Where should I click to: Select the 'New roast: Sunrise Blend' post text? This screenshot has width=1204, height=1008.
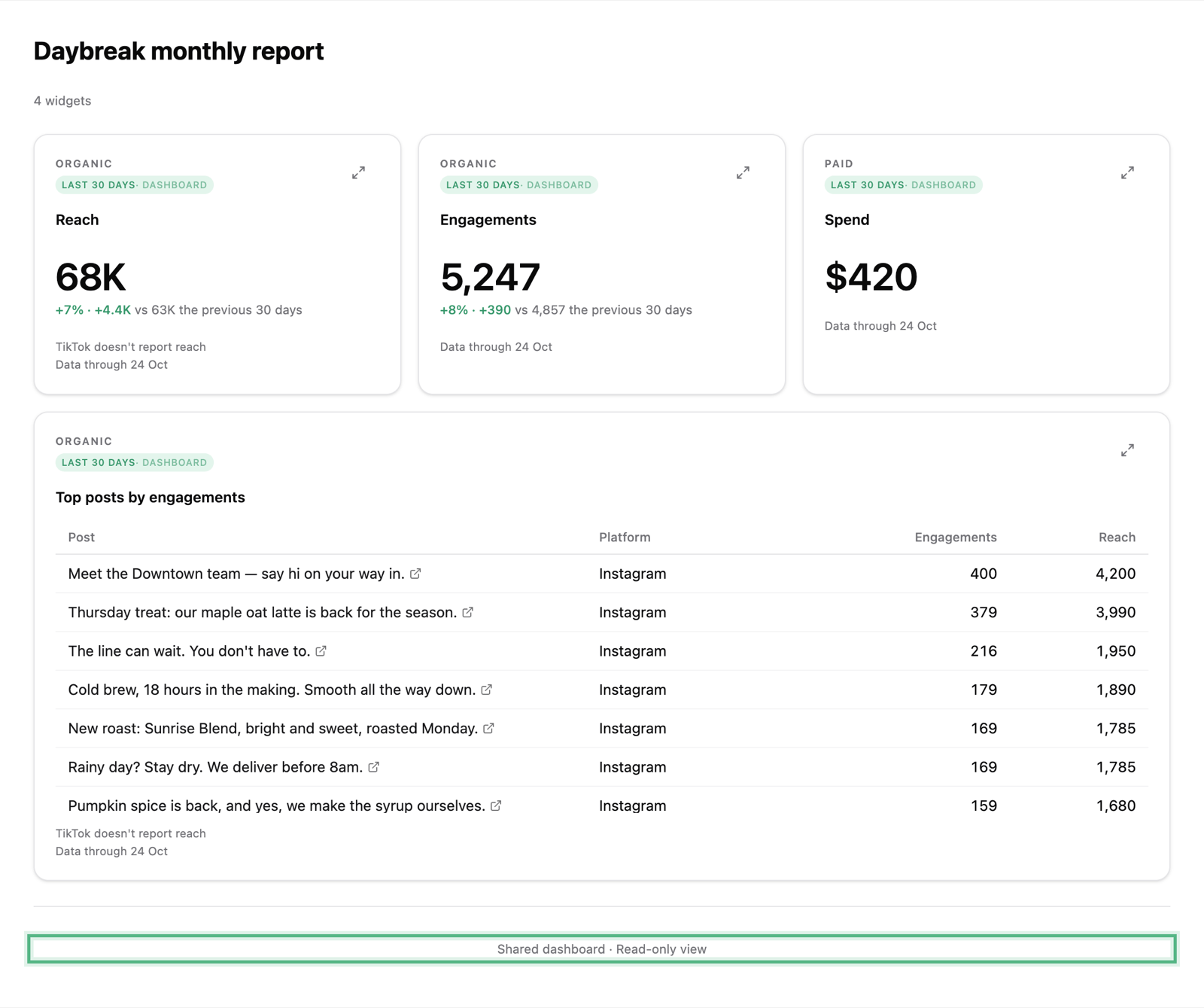click(x=273, y=728)
